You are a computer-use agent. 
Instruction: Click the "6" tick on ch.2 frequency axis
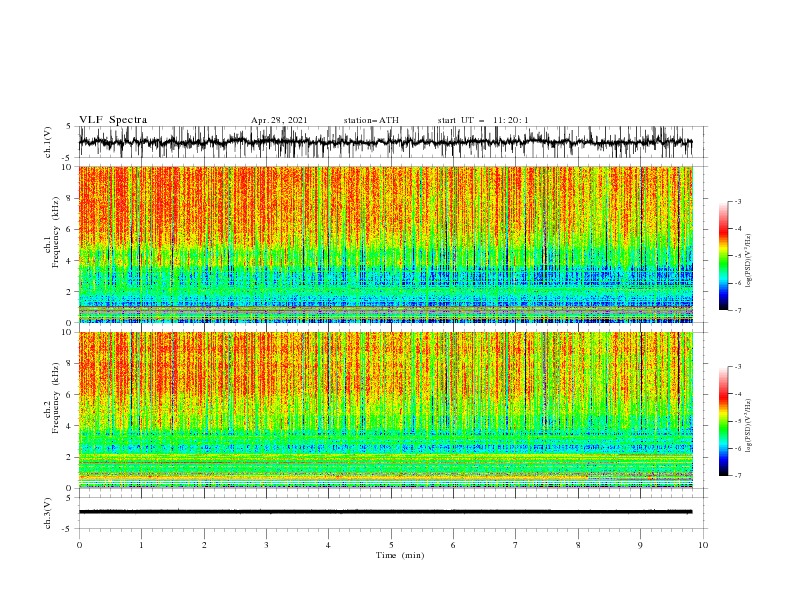pos(70,395)
